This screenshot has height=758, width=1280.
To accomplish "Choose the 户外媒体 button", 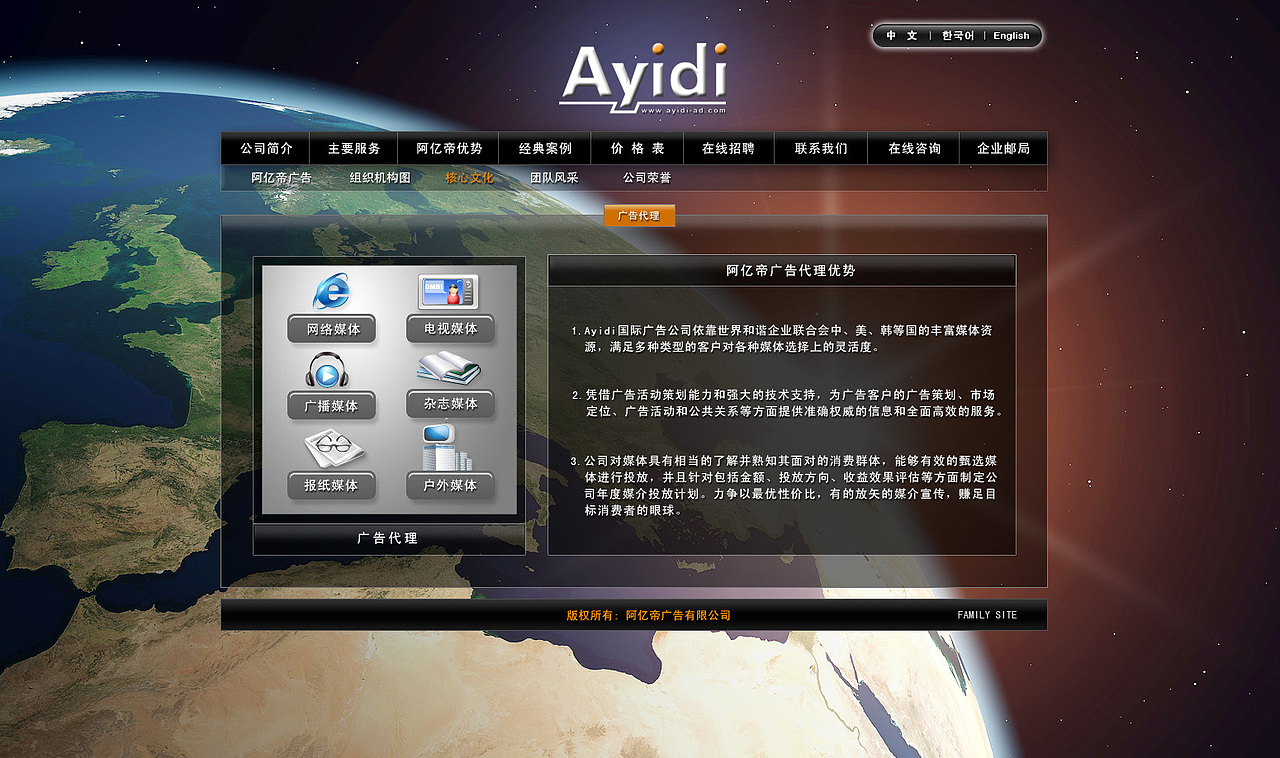I will pos(450,485).
